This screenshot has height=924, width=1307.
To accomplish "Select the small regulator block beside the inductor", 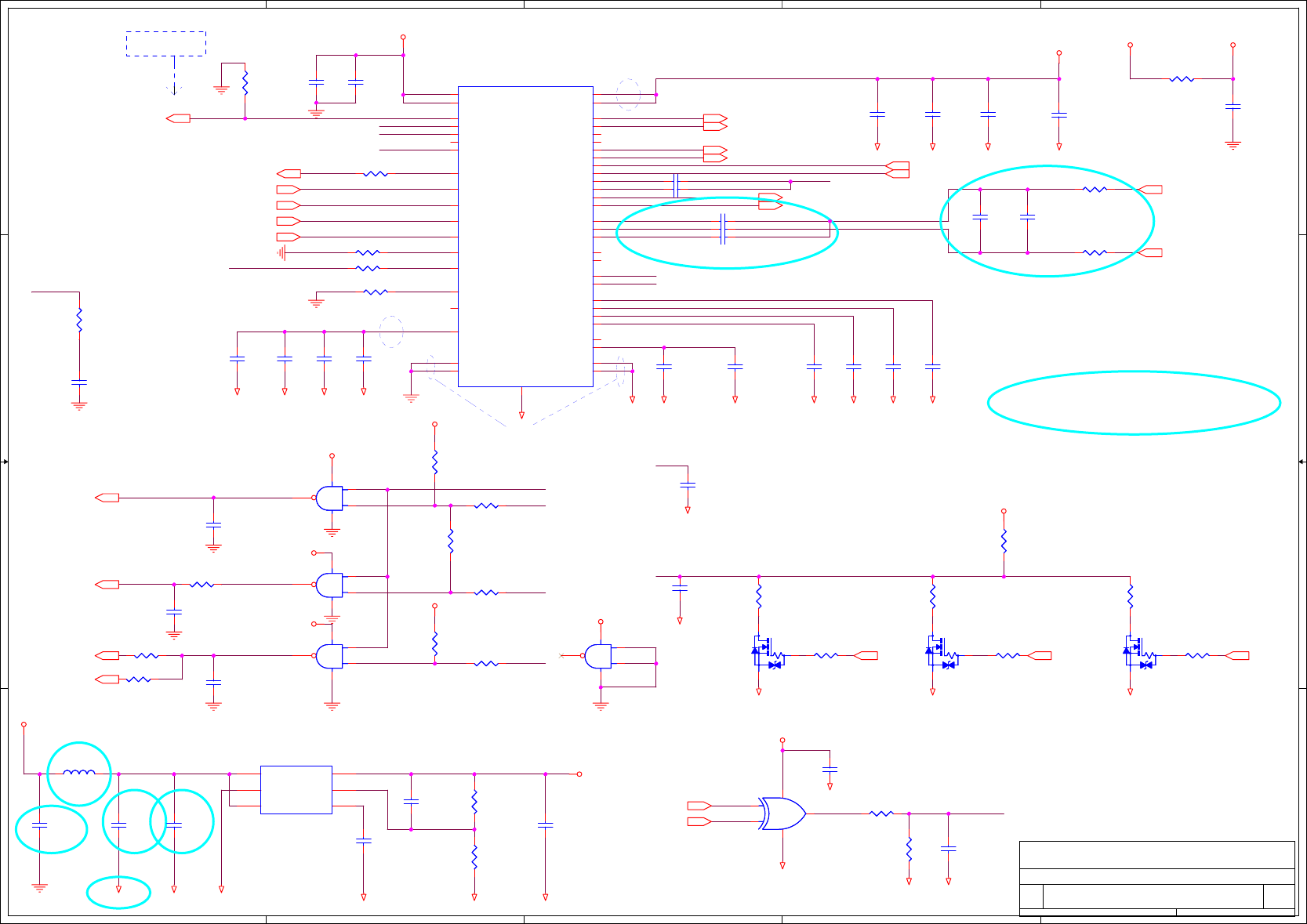I will pyautogui.click(x=296, y=790).
